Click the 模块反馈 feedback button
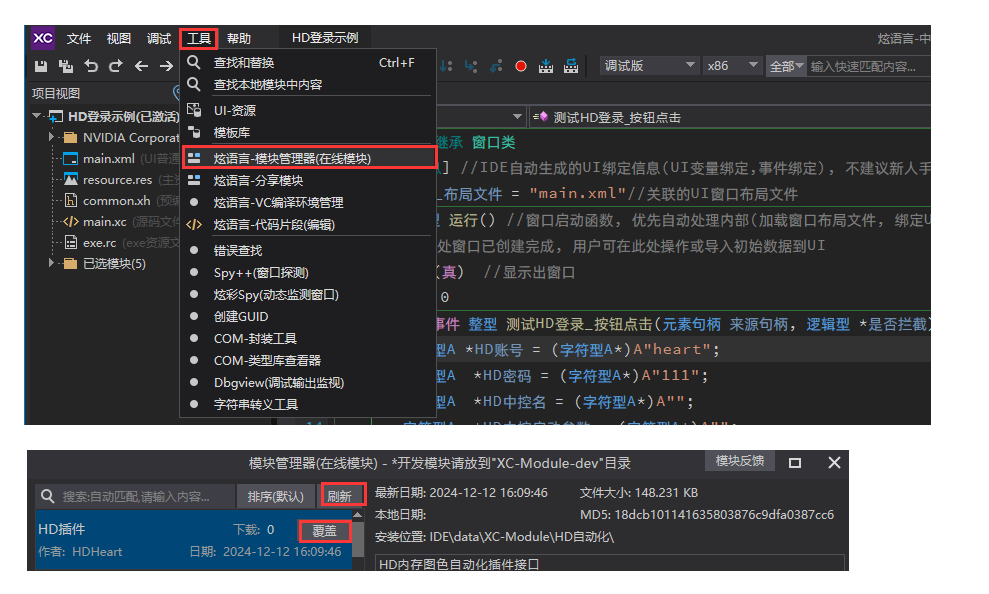Image resolution: width=989 pixels, height=594 pixels. pyautogui.click(x=740, y=461)
